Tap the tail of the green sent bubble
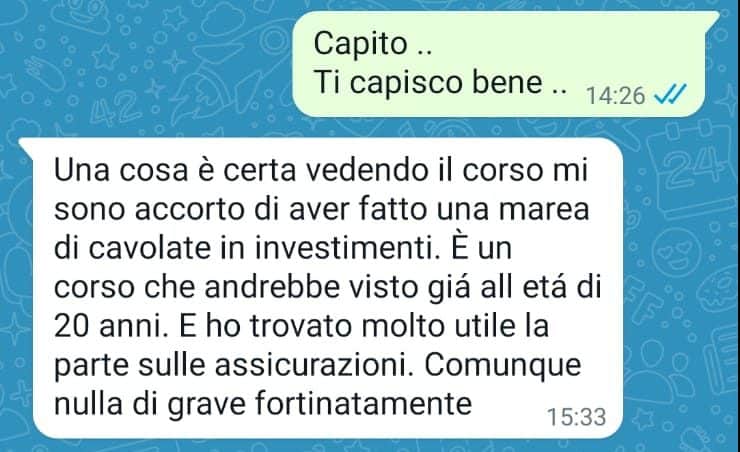740x452 pixels. (712, 19)
